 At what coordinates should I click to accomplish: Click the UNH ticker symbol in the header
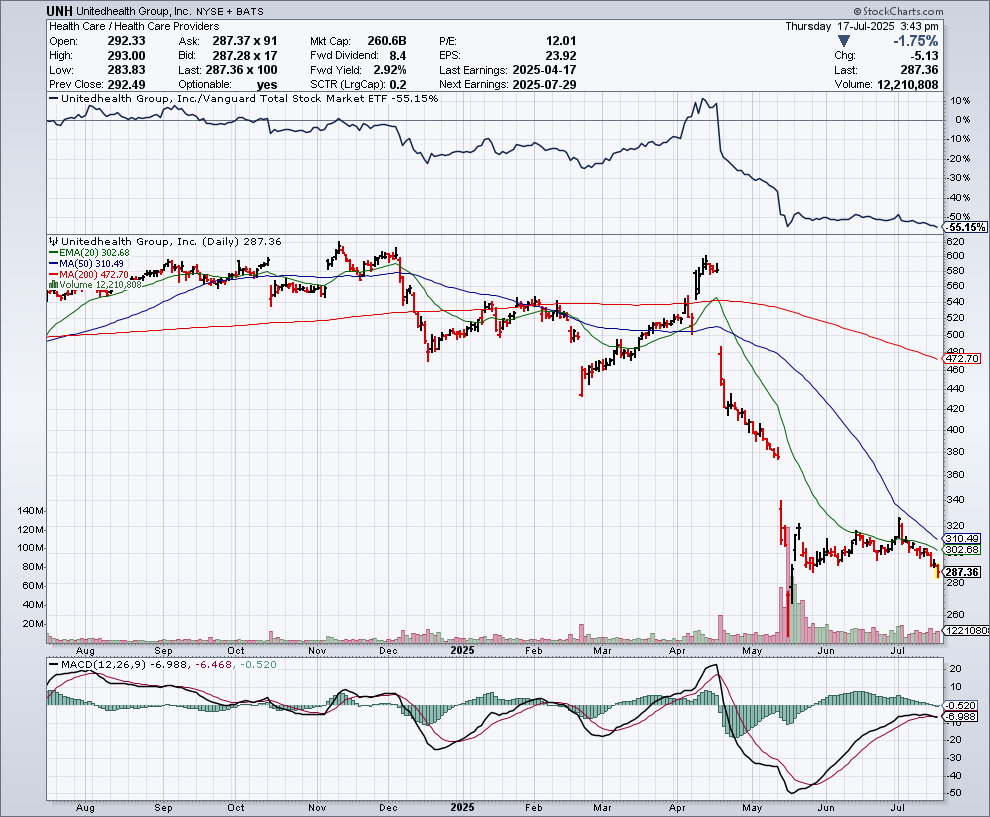tap(60, 11)
